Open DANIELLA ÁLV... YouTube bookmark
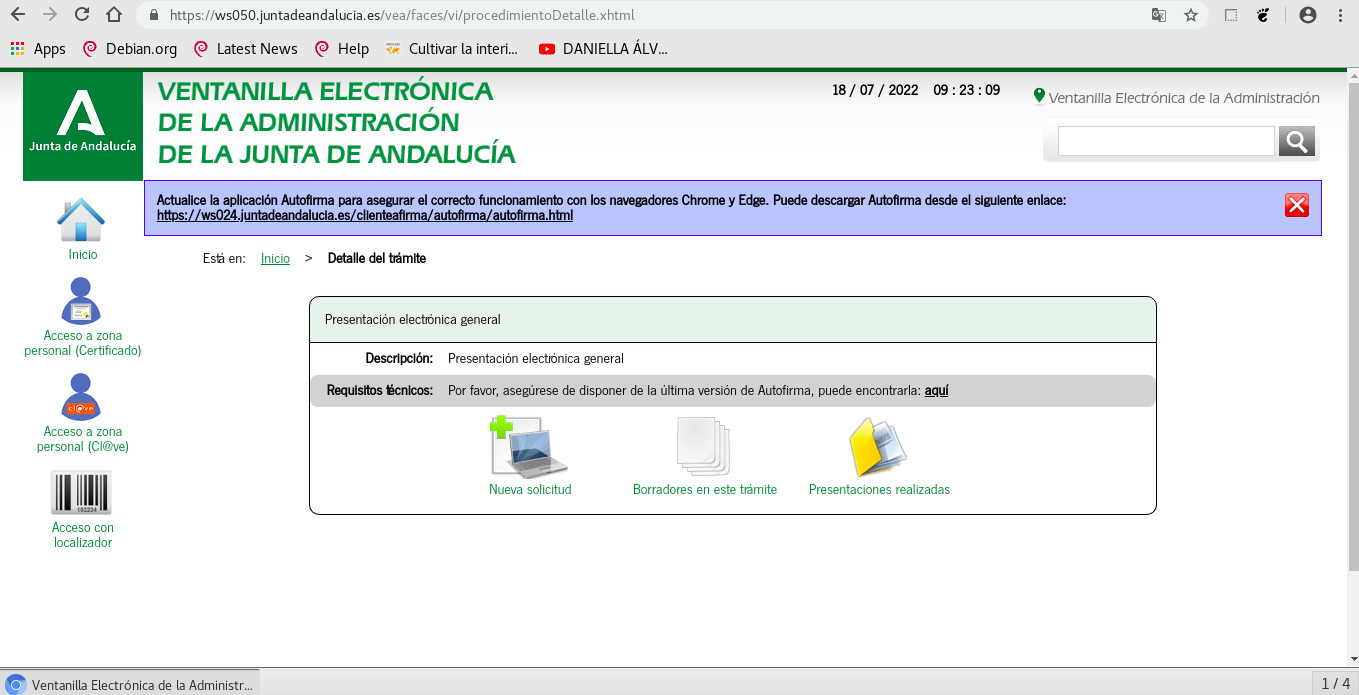This screenshot has width=1359, height=695. pos(602,48)
